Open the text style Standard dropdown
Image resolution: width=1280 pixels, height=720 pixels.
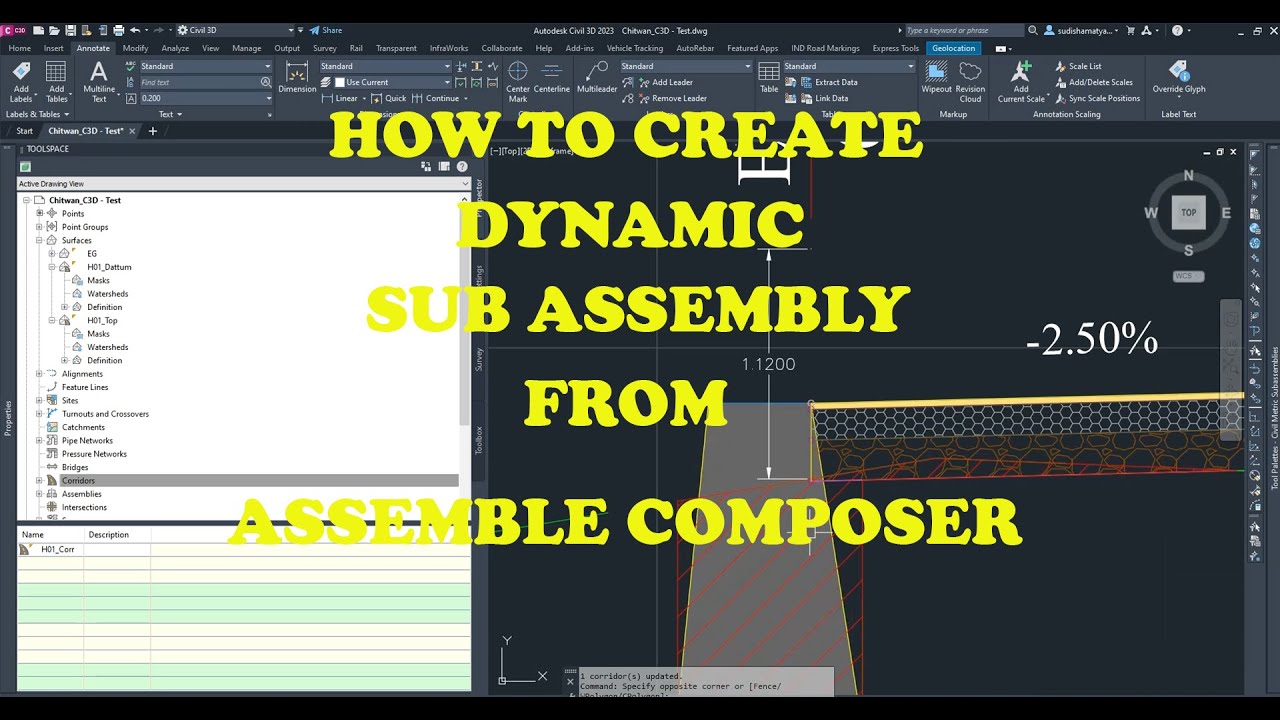[x=206, y=66]
